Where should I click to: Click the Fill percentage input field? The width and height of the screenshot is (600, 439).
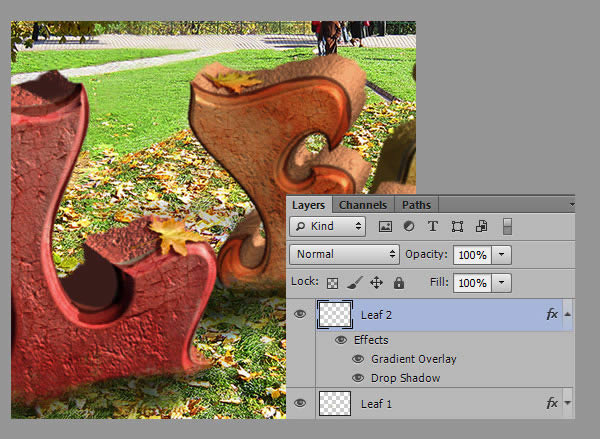(x=472, y=283)
